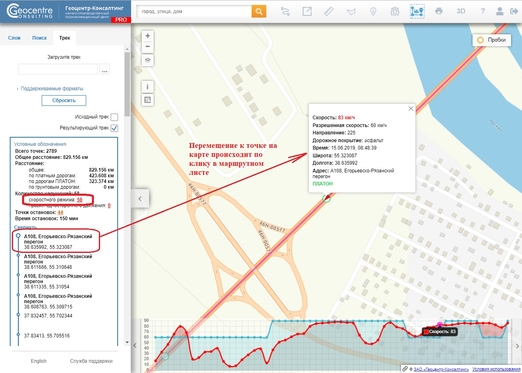Image resolution: width=522 pixels, height=373 pixels.
Task: Zoom in the map with plus
Action: [148, 36]
